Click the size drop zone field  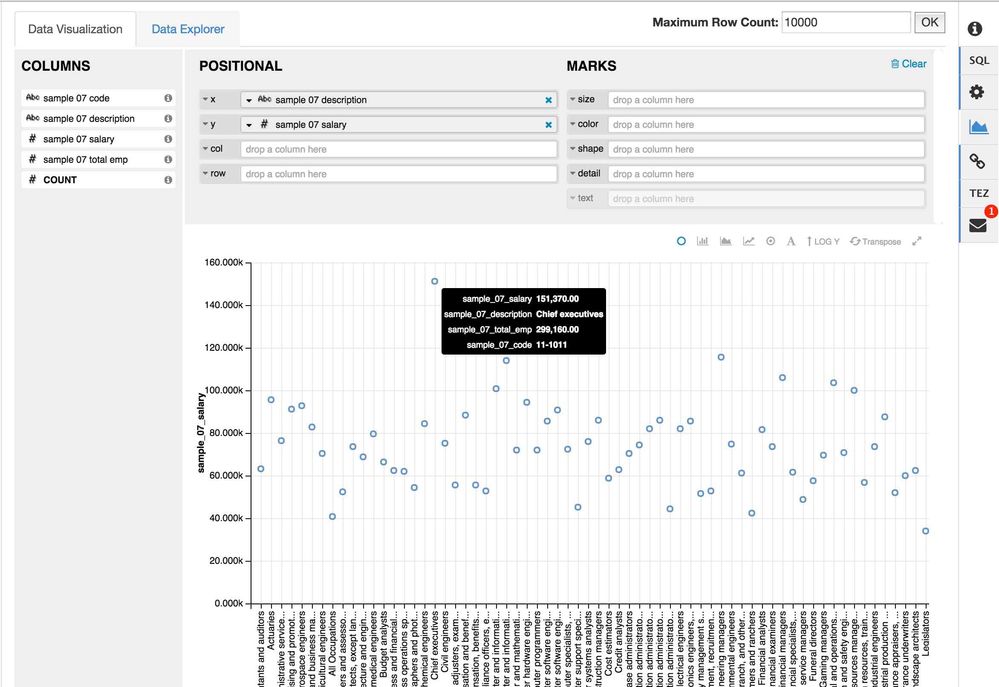(766, 100)
